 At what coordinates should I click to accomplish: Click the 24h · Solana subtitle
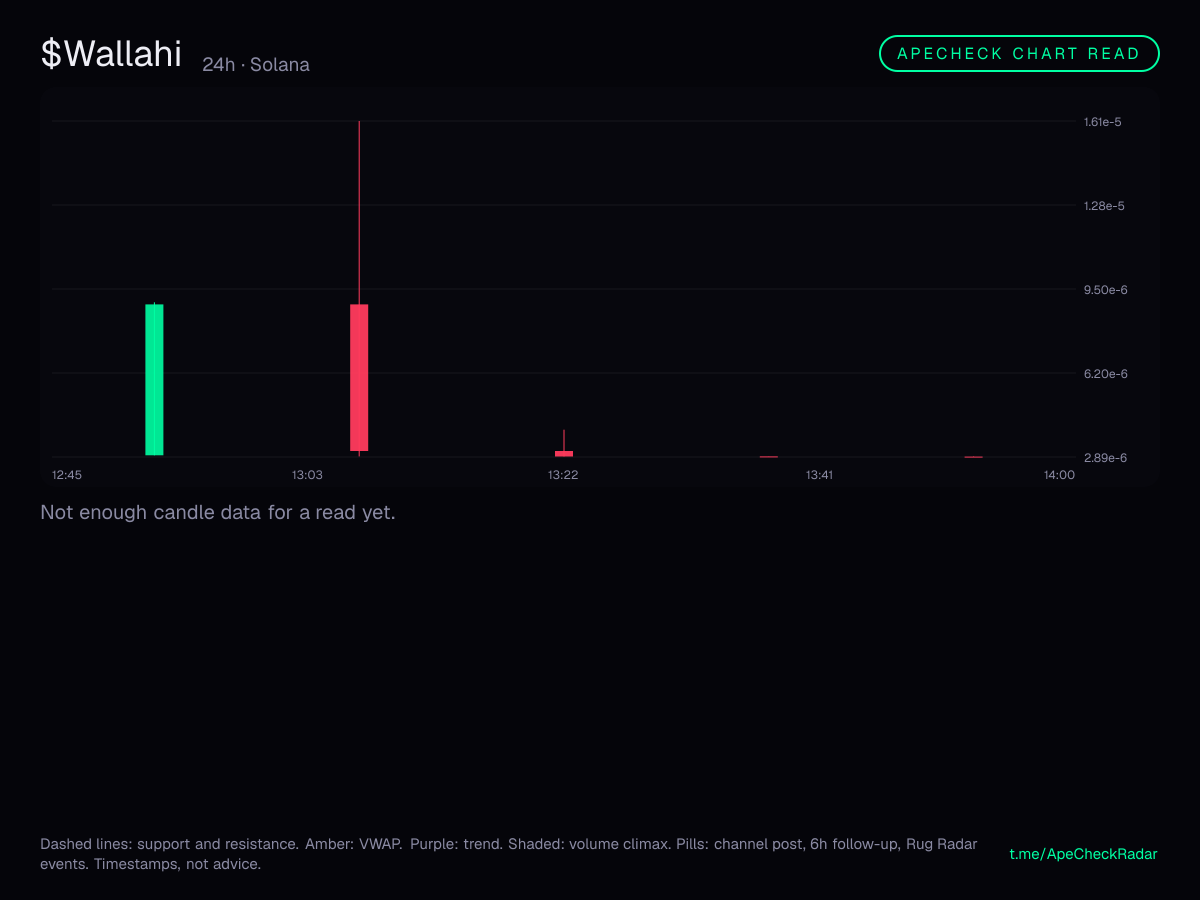click(x=256, y=65)
